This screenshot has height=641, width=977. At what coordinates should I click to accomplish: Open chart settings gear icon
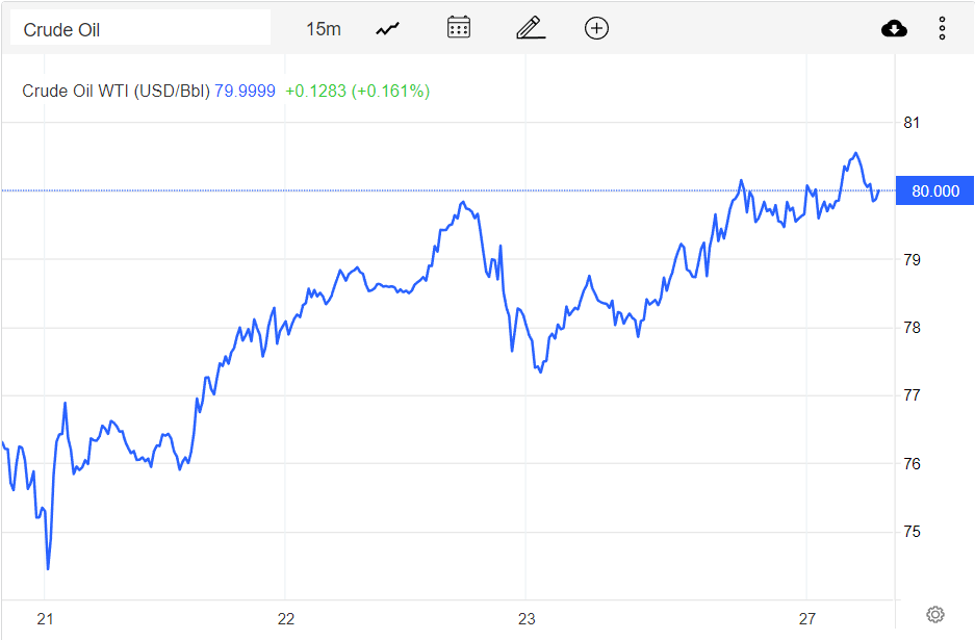tap(935, 614)
